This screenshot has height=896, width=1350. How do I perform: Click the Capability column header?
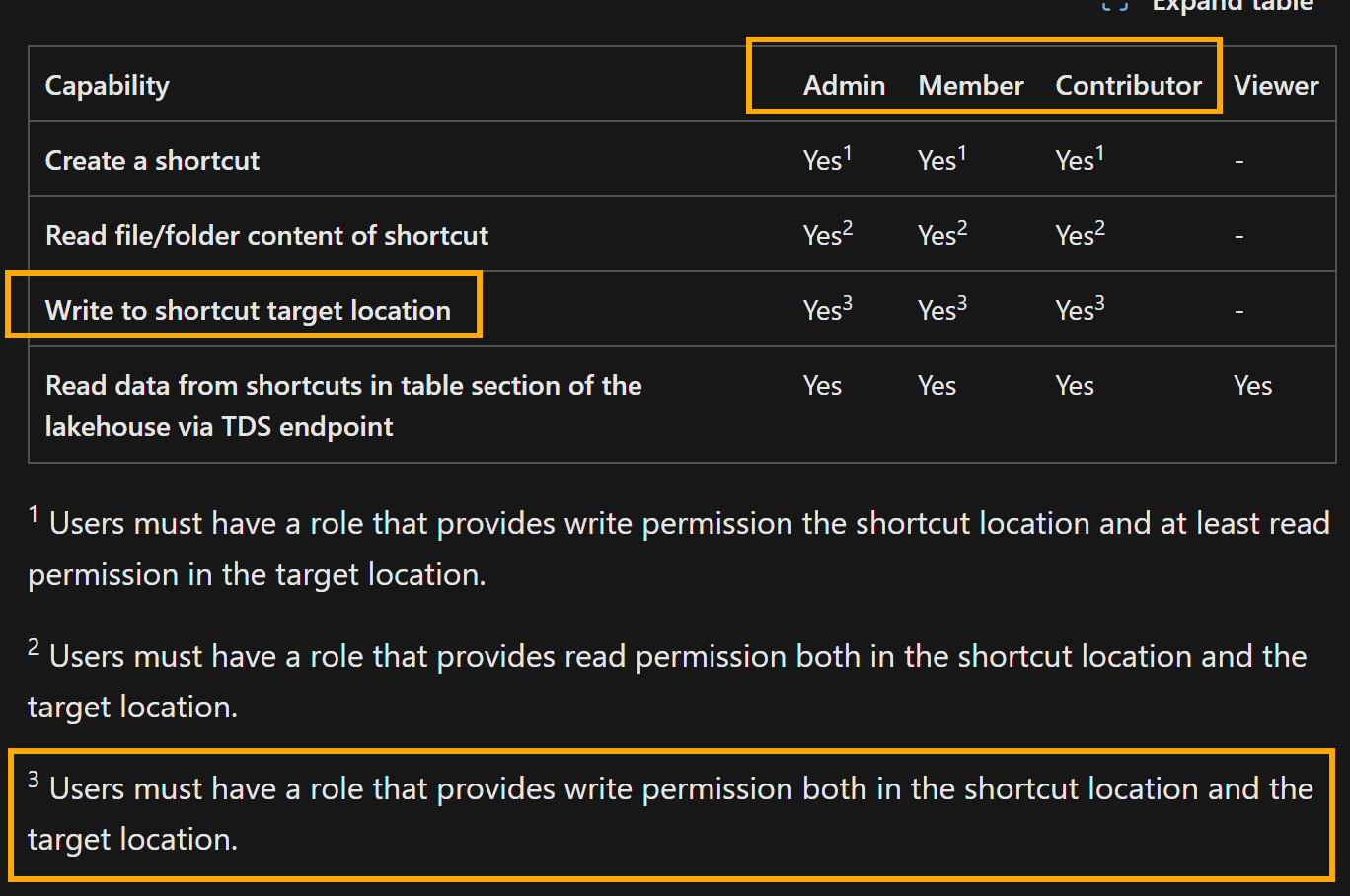[108, 85]
